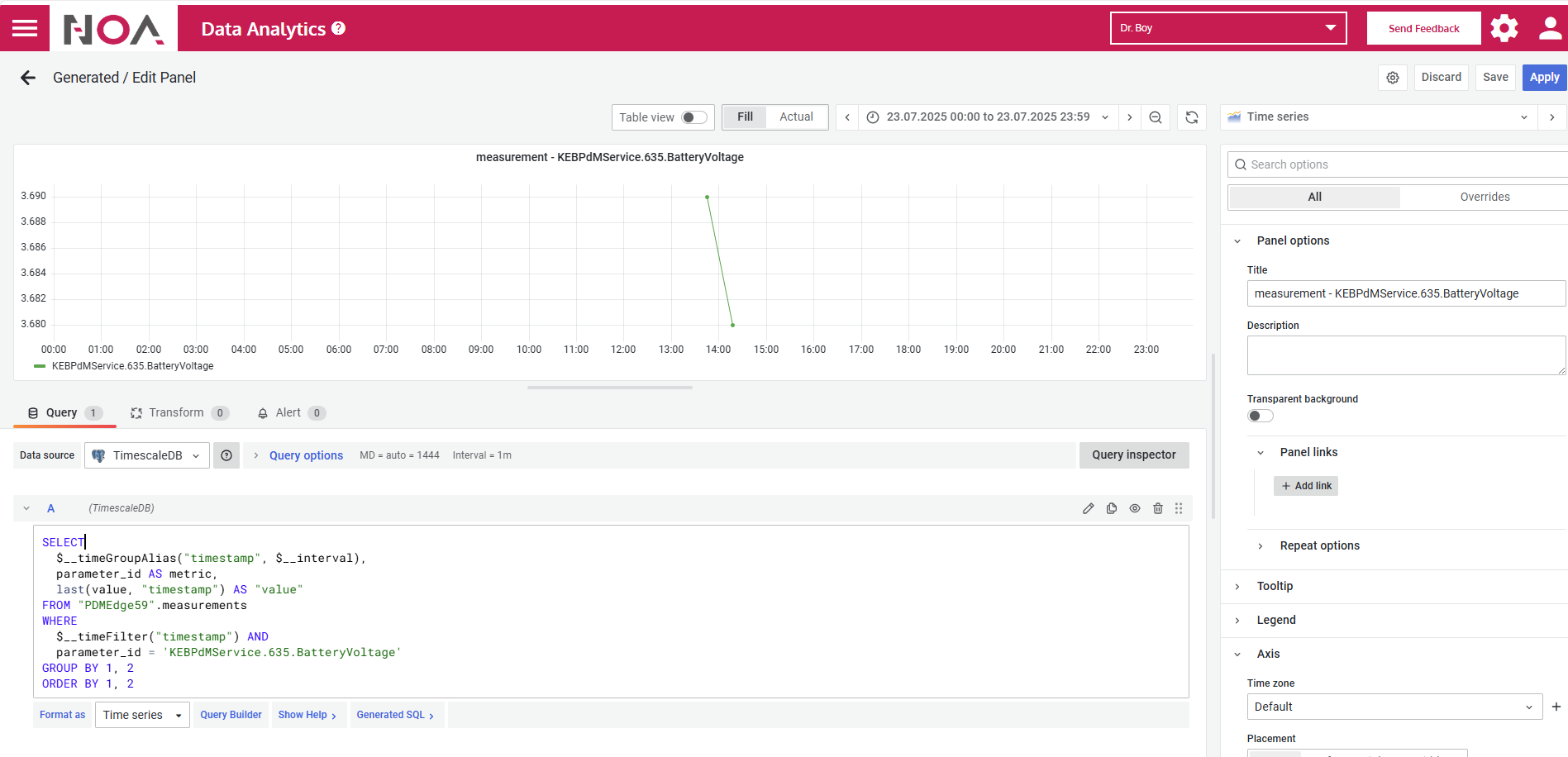Image resolution: width=1568 pixels, height=757 pixels.
Task: Expand the Tooltip options section
Action: coord(1275,586)
